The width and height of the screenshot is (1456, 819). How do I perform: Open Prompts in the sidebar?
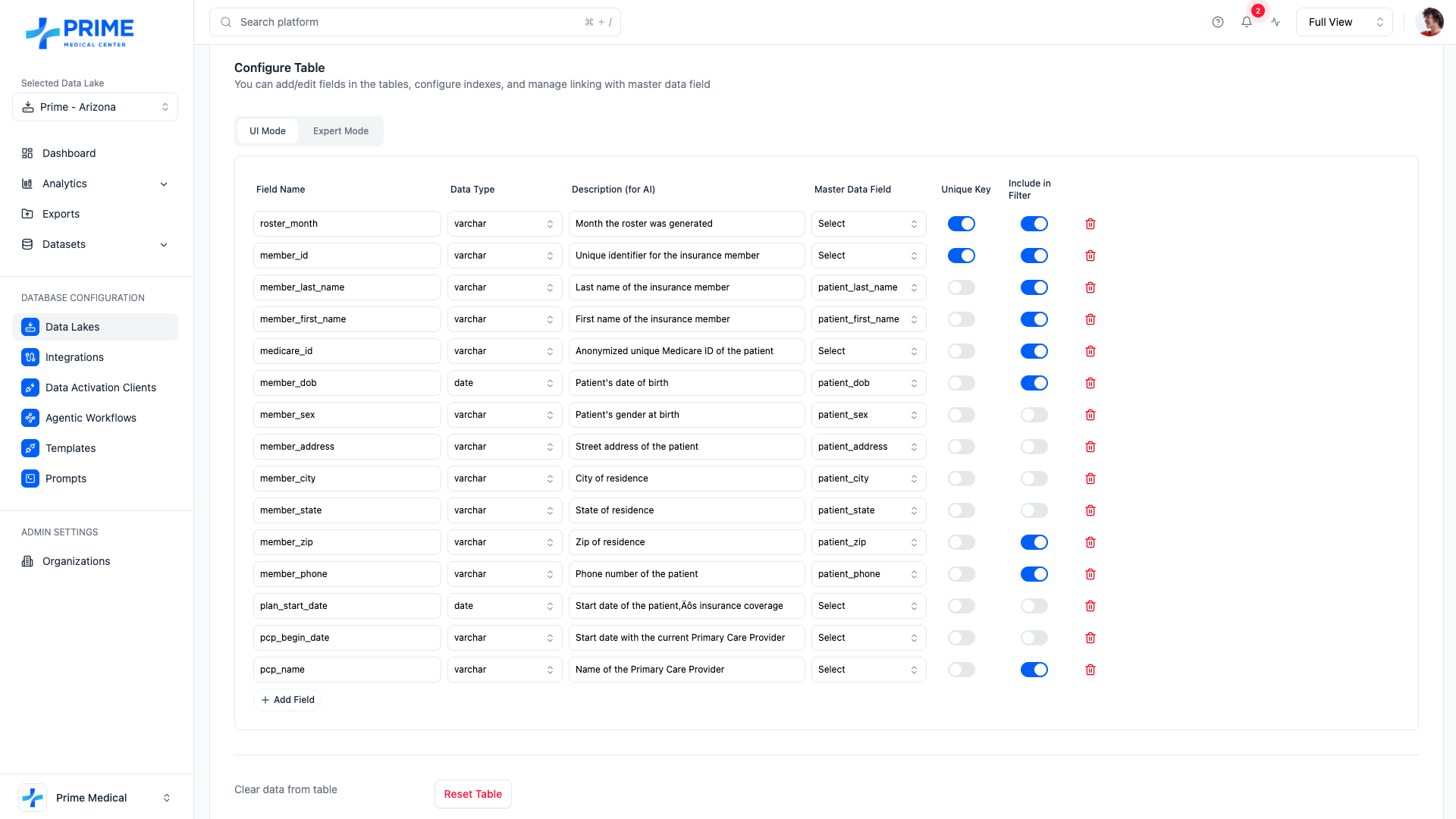[x=66, y=479]
